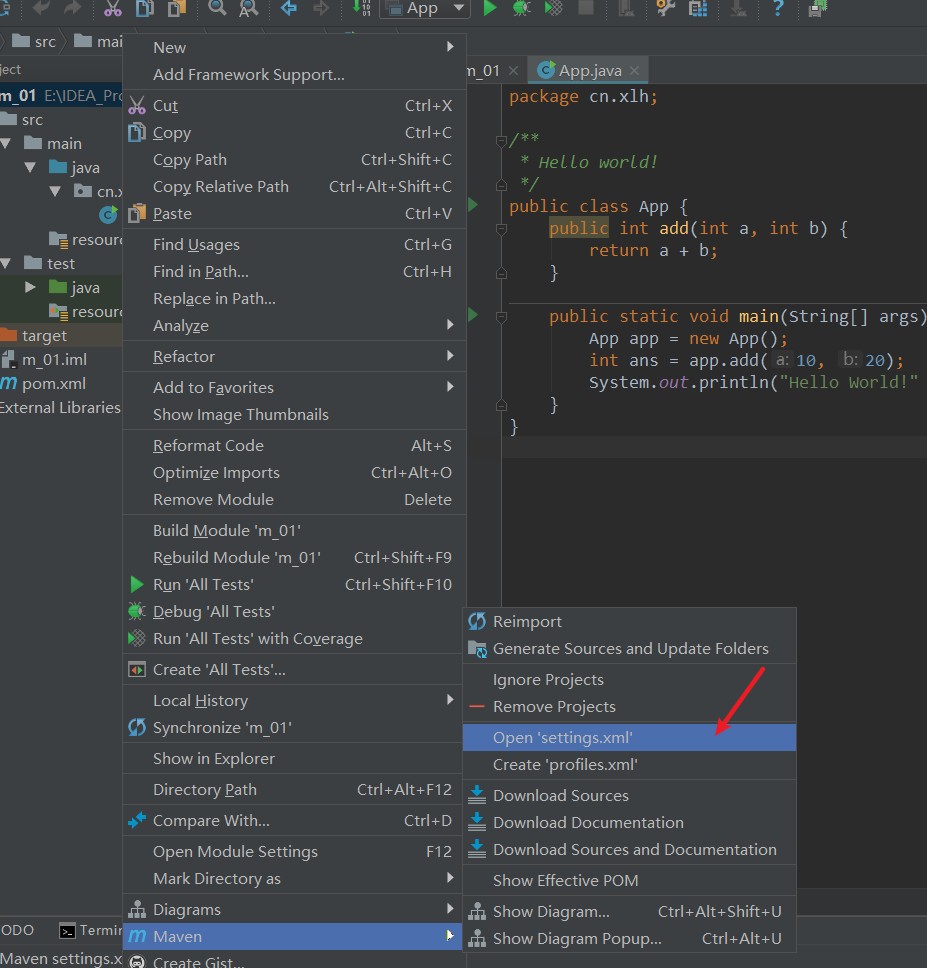927x968 pixels.
Task: Open Help via the question mark icon
Action: (778, 8)
